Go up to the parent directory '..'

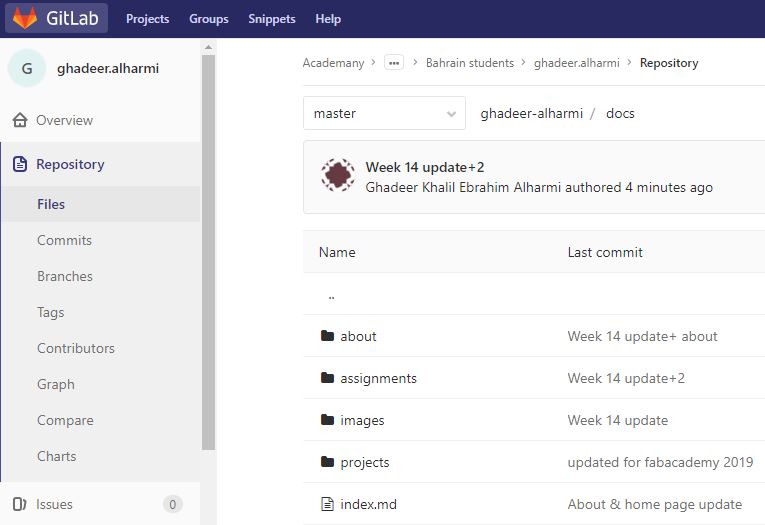tap(331, 297)
